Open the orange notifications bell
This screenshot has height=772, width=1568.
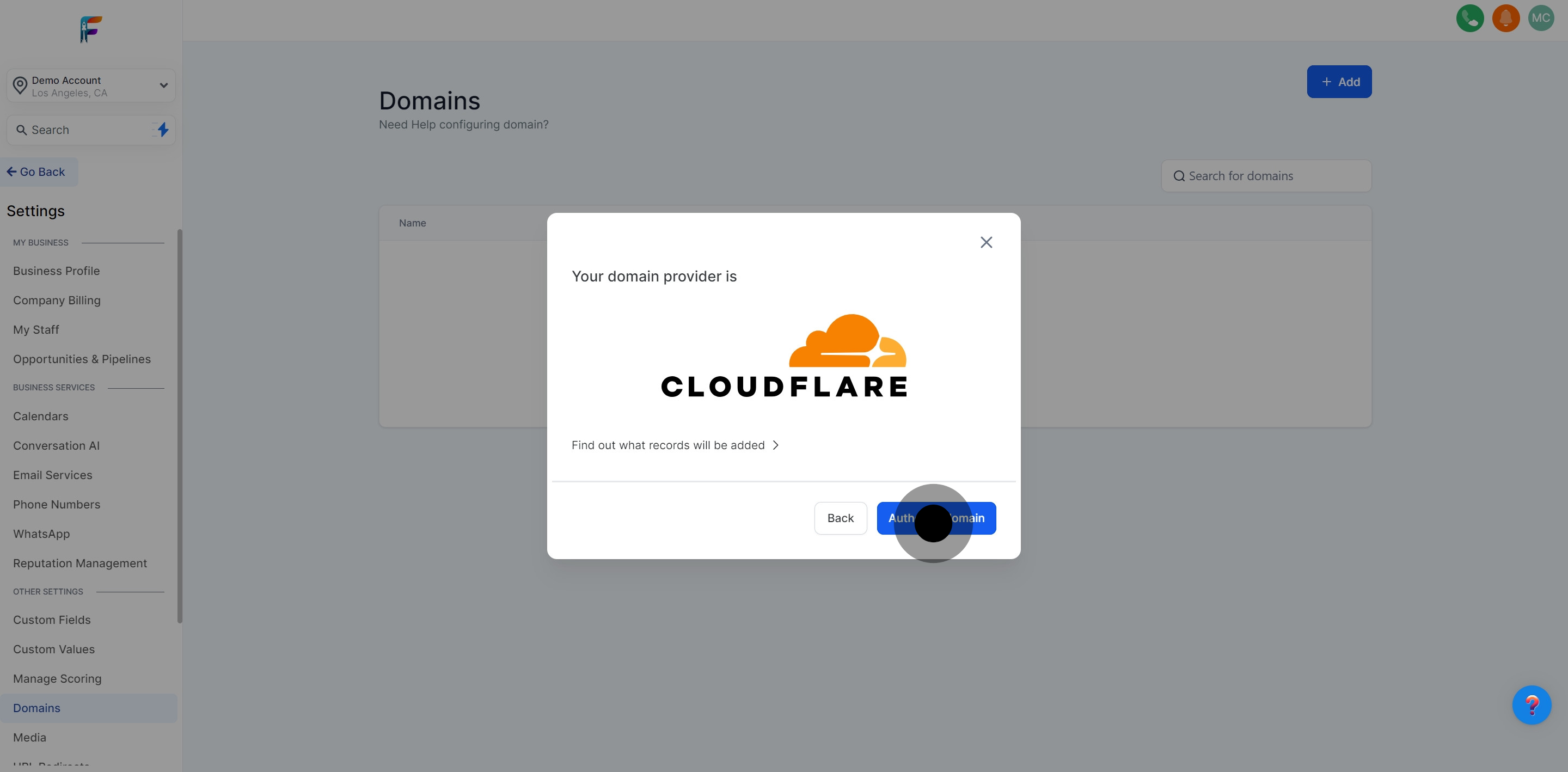1505,19
